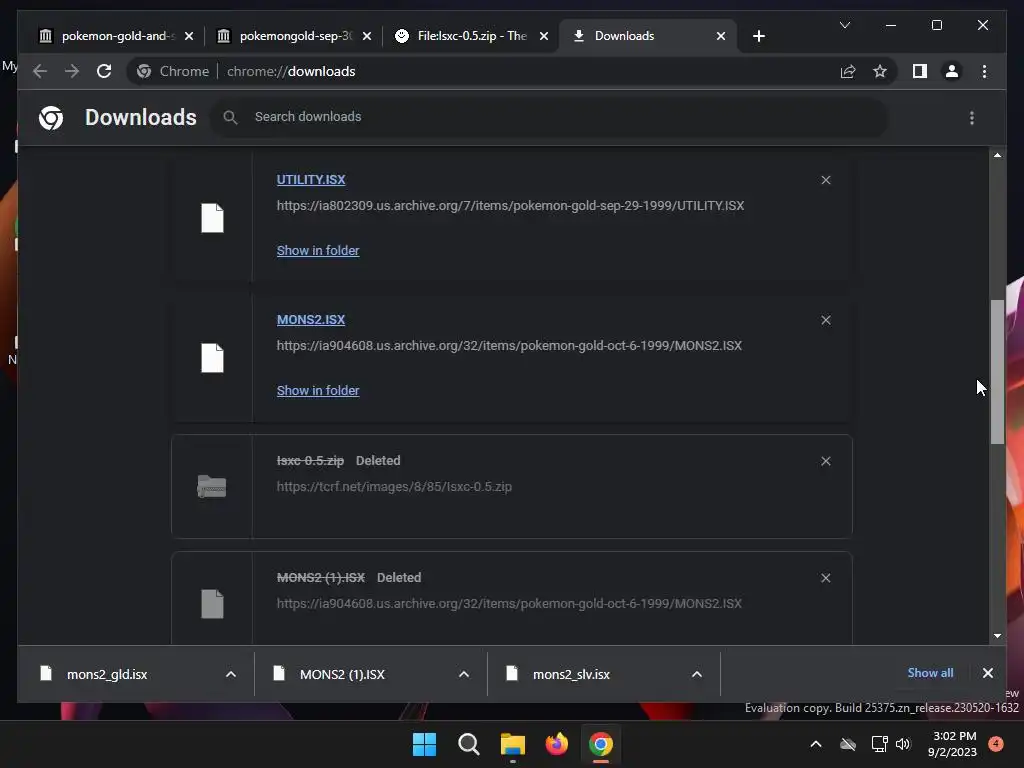The width and height of the screenshot is (1024, 768).
Task: Click the MONS2.ISX file icon
Action: pyautogui.click(x=212, y=358)
